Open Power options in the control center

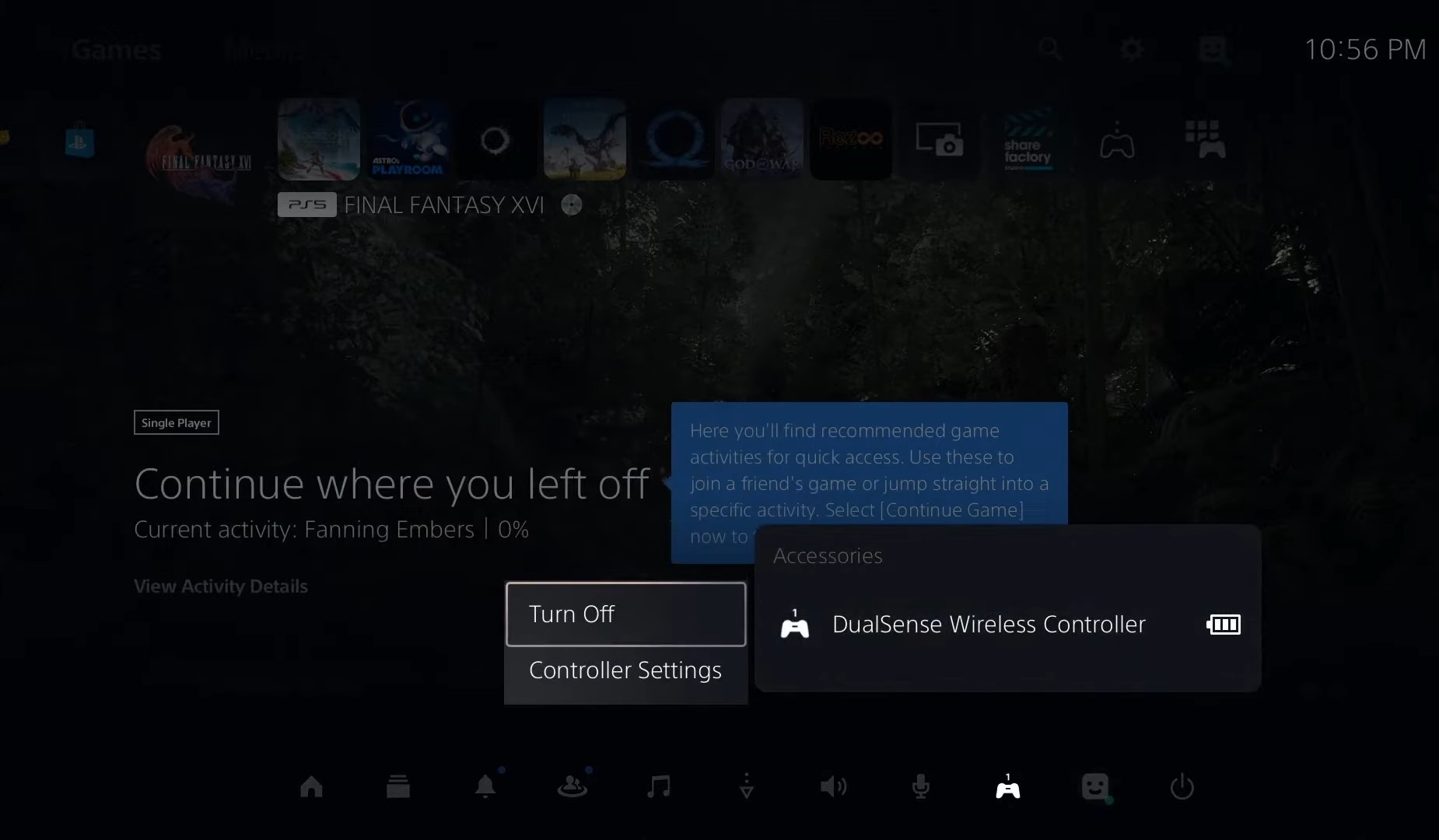(x=1182, y=787)
